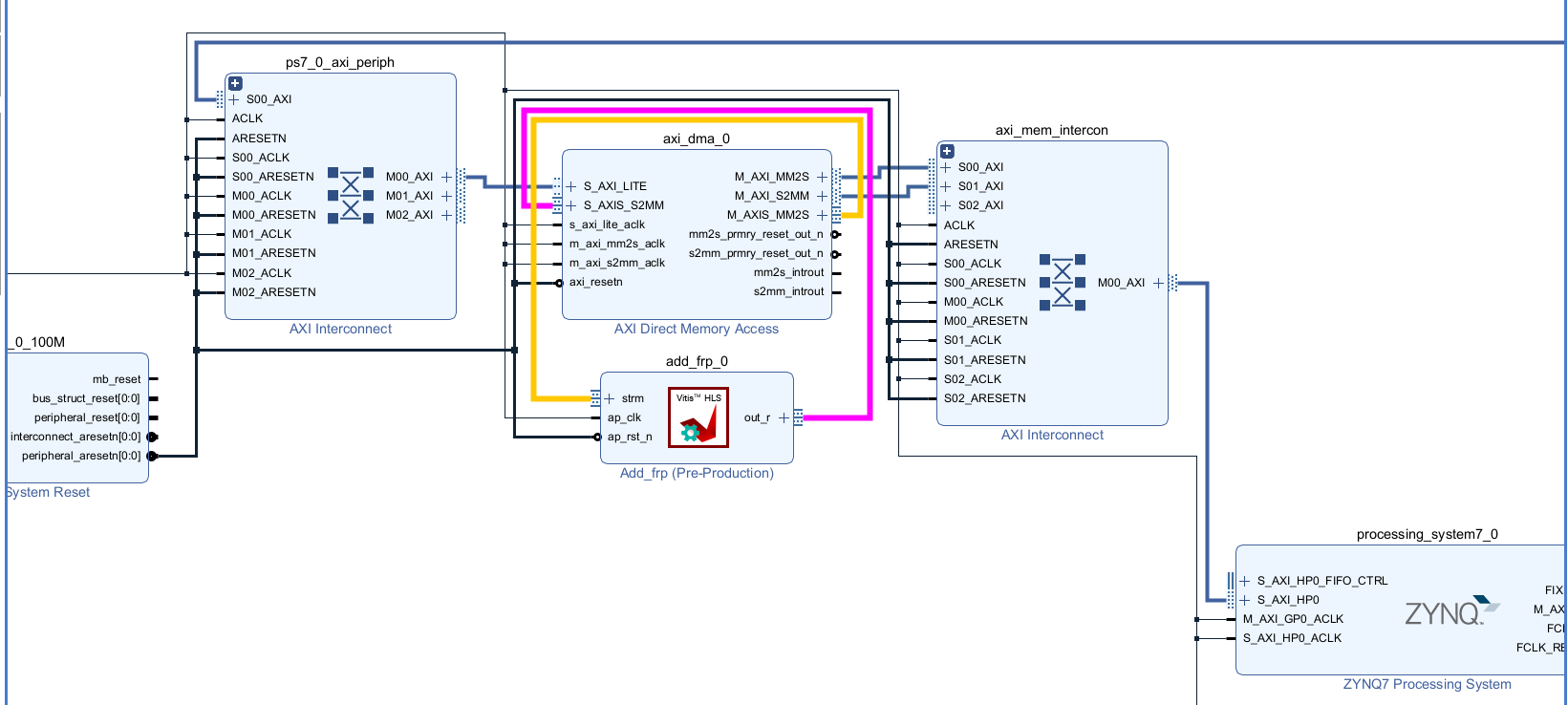The image size is (1568, 705).
Task: Select the M_AXI_GP0_ACLK pin on processing_system7_0
Action: pyautogui.click(x=1293, y=619)
